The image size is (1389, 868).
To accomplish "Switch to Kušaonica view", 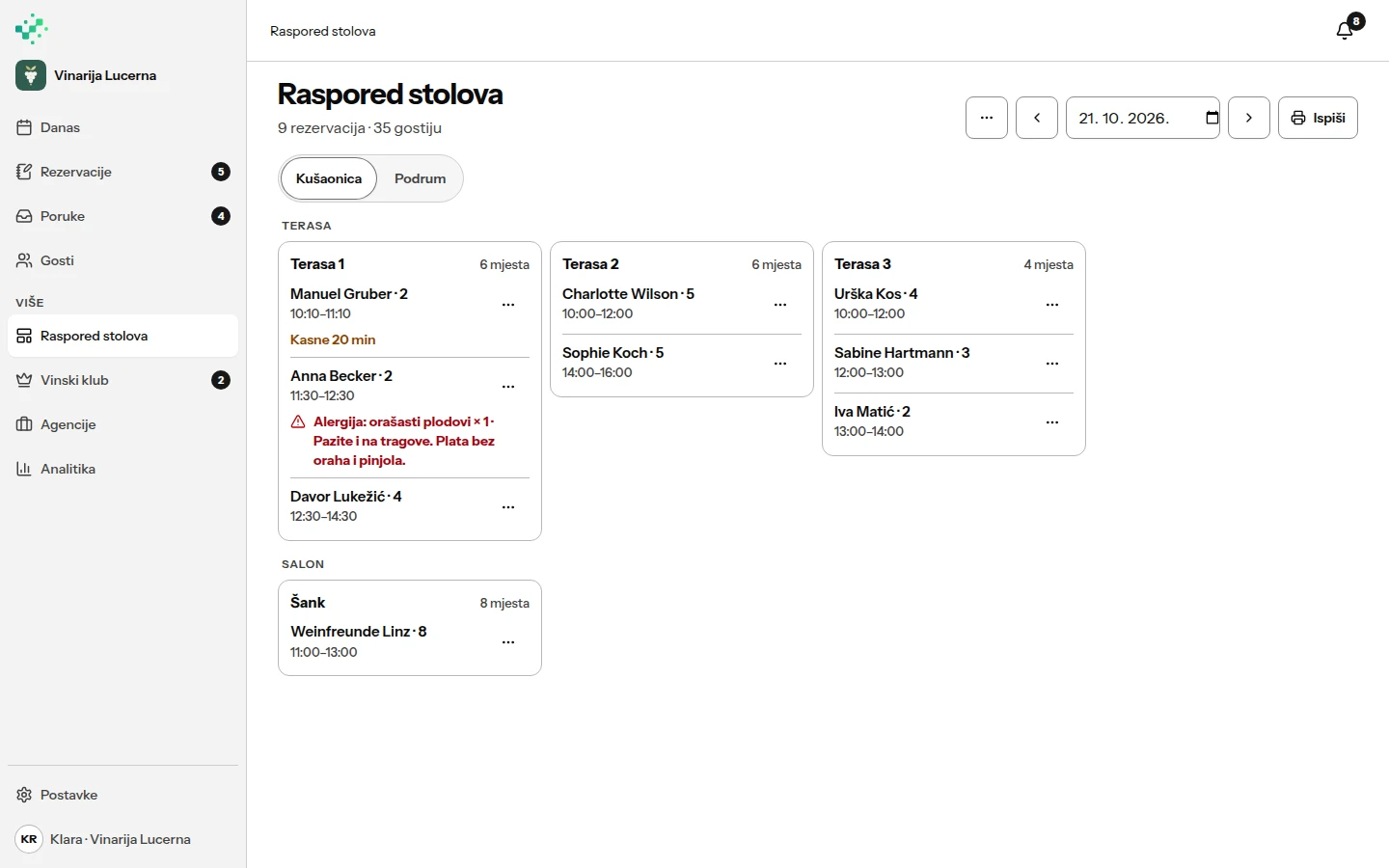I will 329,178.
